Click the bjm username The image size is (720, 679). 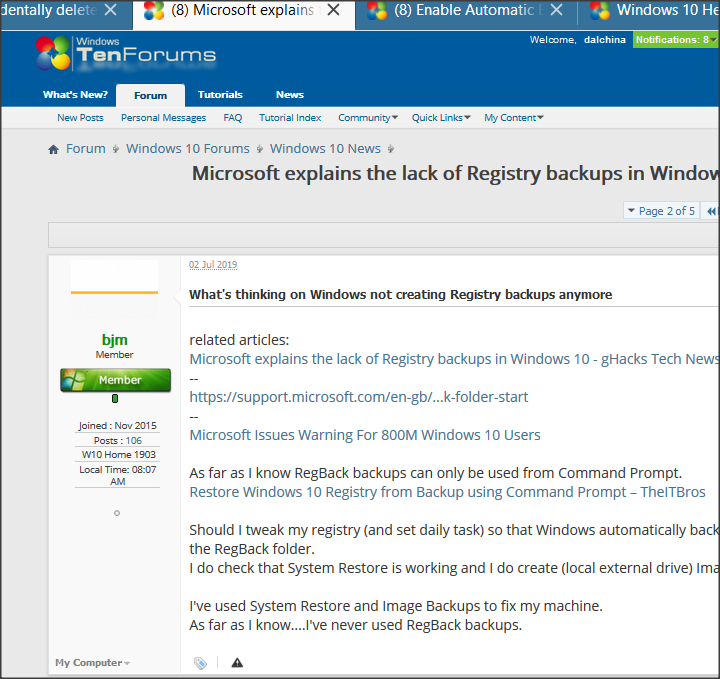tap(114, 340)
